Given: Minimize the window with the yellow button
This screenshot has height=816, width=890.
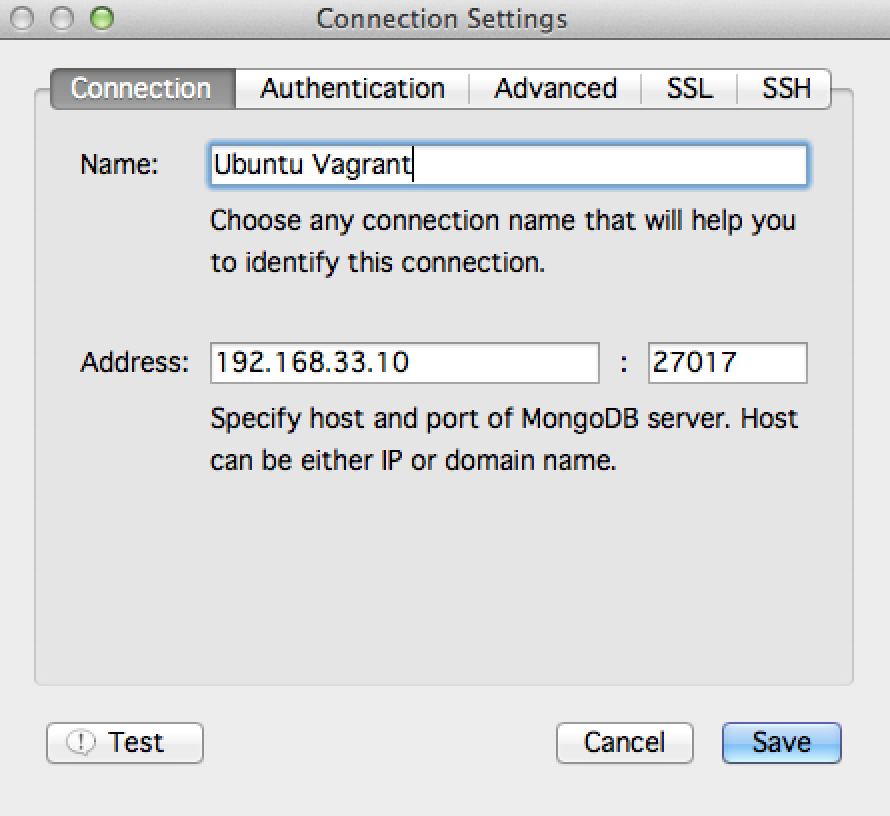Looking at the screenshot, I should (61, 18).
